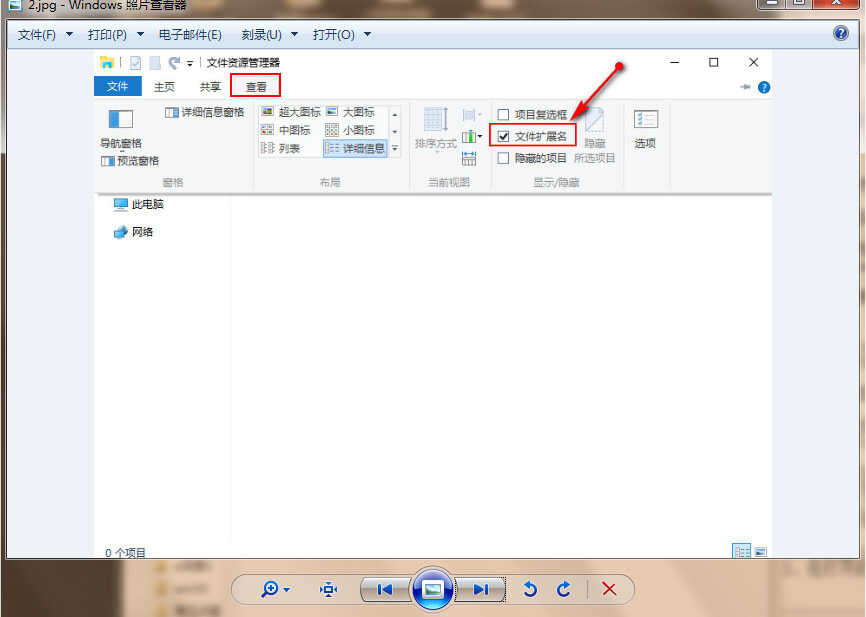
Task: Check the 隐藏的项目 checkbox
Action: [x=504, y=158]
